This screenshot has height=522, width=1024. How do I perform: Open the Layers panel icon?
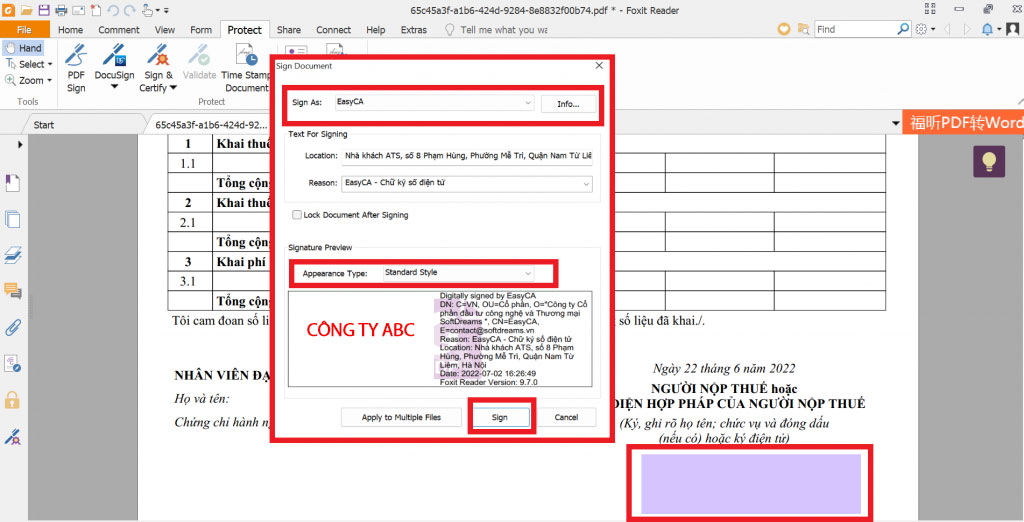(x=12, y=255)
